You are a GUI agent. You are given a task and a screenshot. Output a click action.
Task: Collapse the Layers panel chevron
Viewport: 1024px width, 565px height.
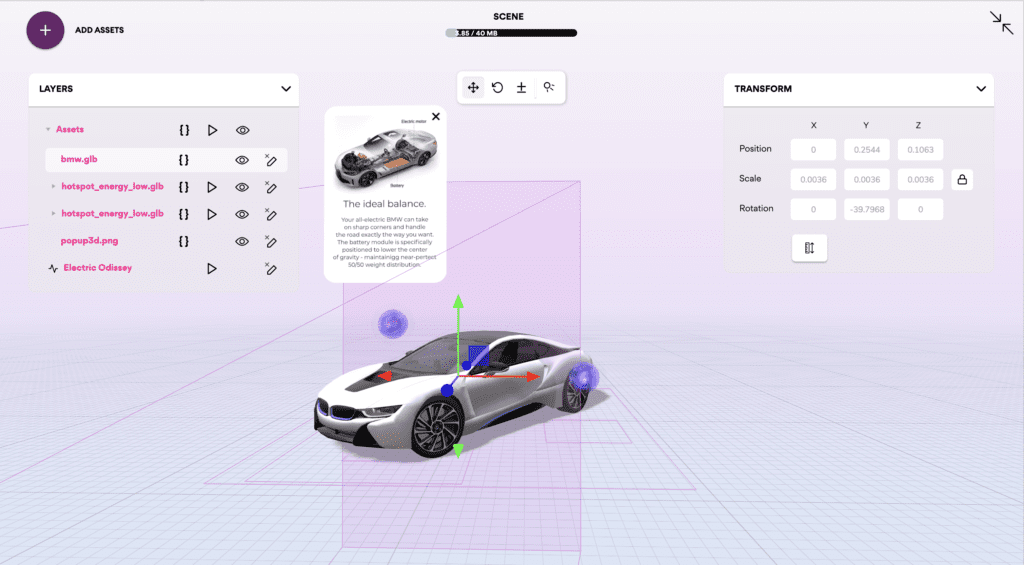click(286, 89)
